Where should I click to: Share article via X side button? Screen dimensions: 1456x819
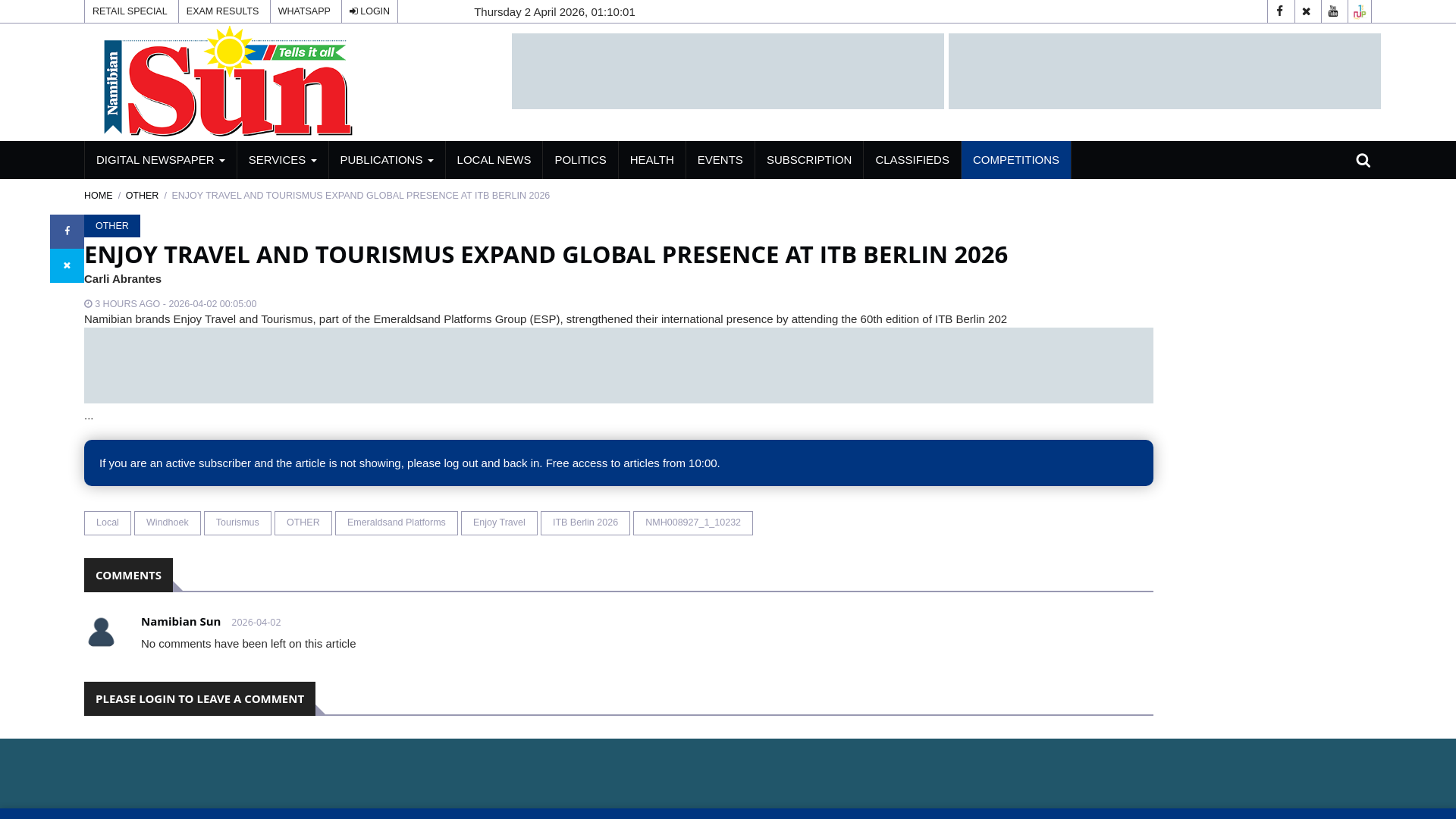[67, 265]
